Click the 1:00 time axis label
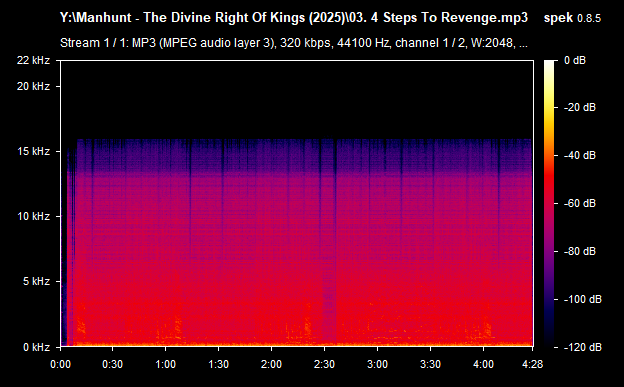Image resolution: width=624 pixels, height=387 pixels. pyautogui.click(x=166, y=364)
